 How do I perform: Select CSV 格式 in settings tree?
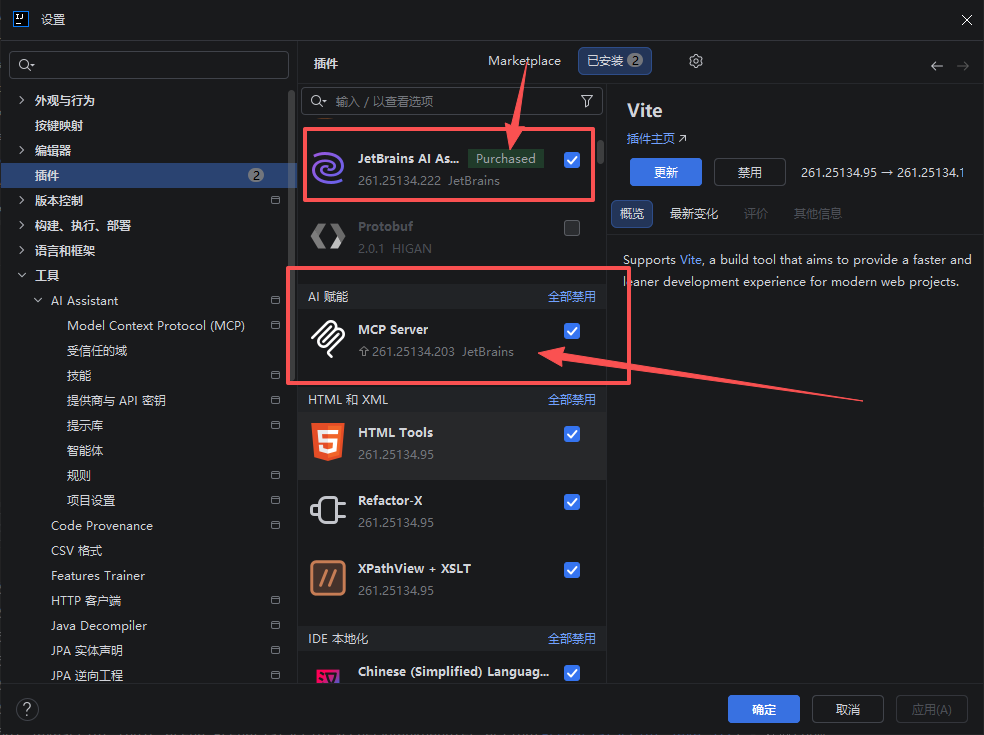[x=76, y=550]
